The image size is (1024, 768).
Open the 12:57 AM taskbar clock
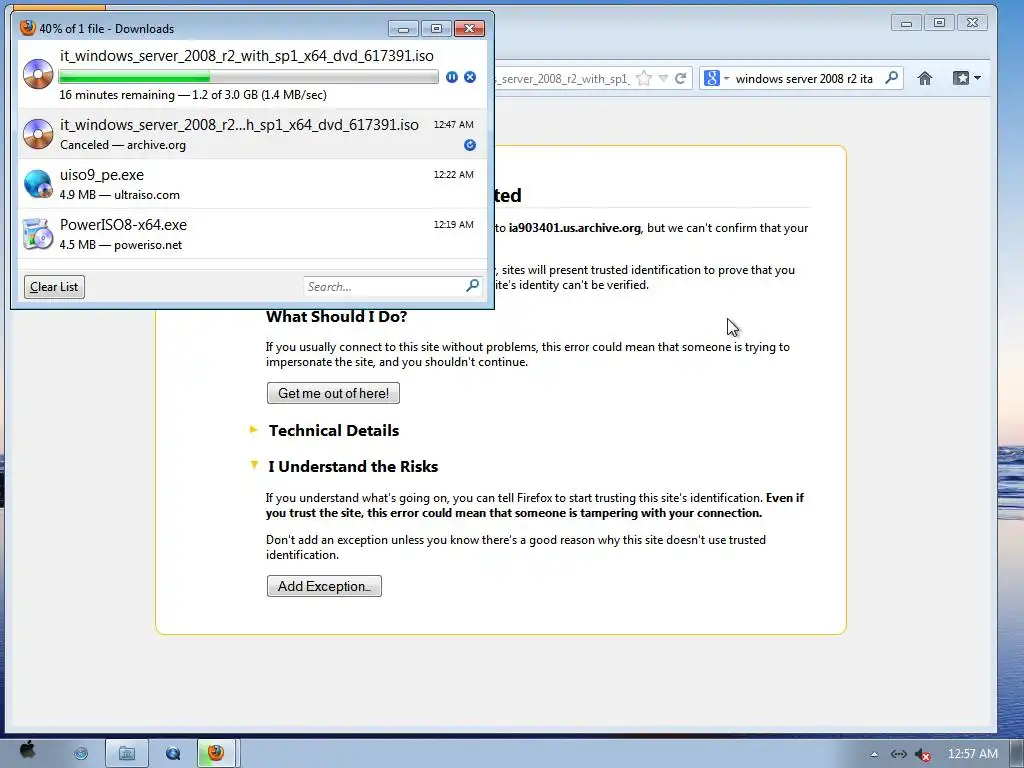(x=972, y=754)
